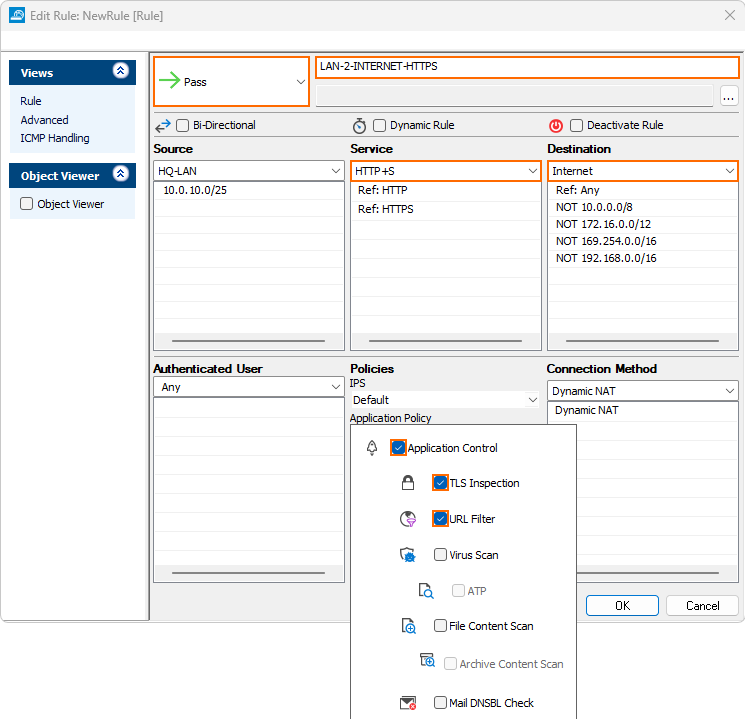Click the ATP magnifier document icon

tap(426, 591)
